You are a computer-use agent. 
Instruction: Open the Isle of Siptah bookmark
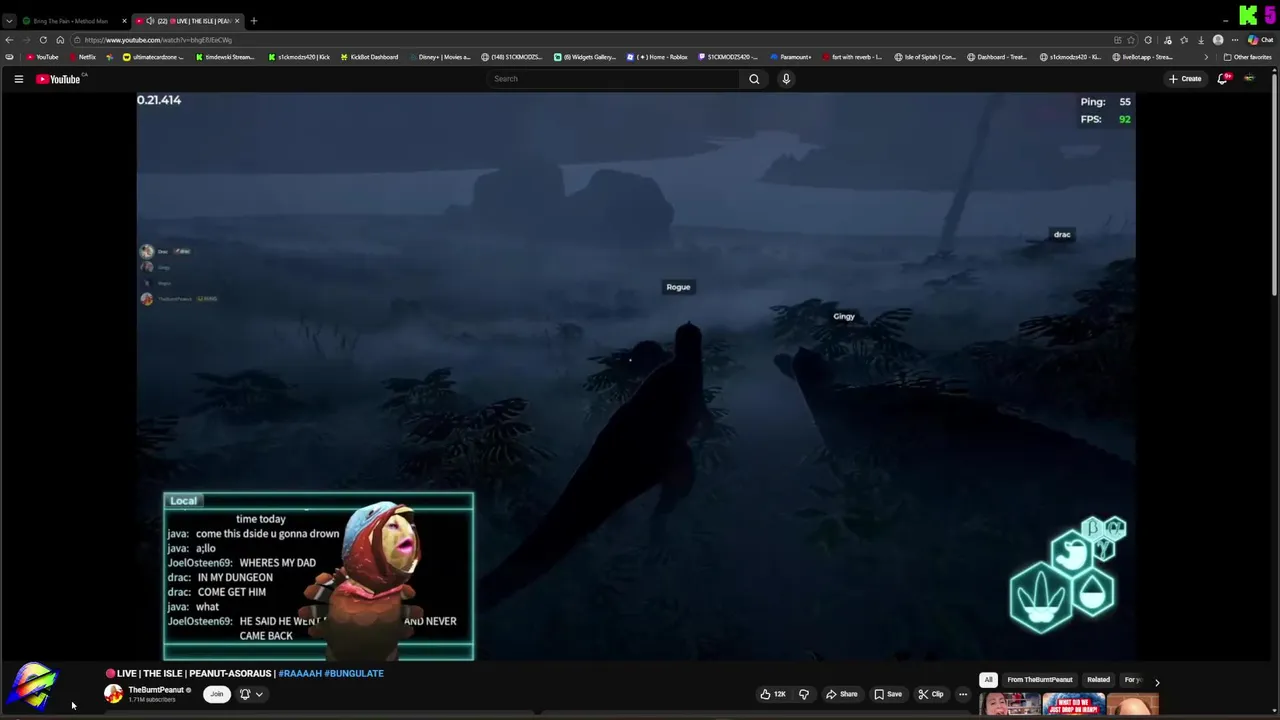925,57
